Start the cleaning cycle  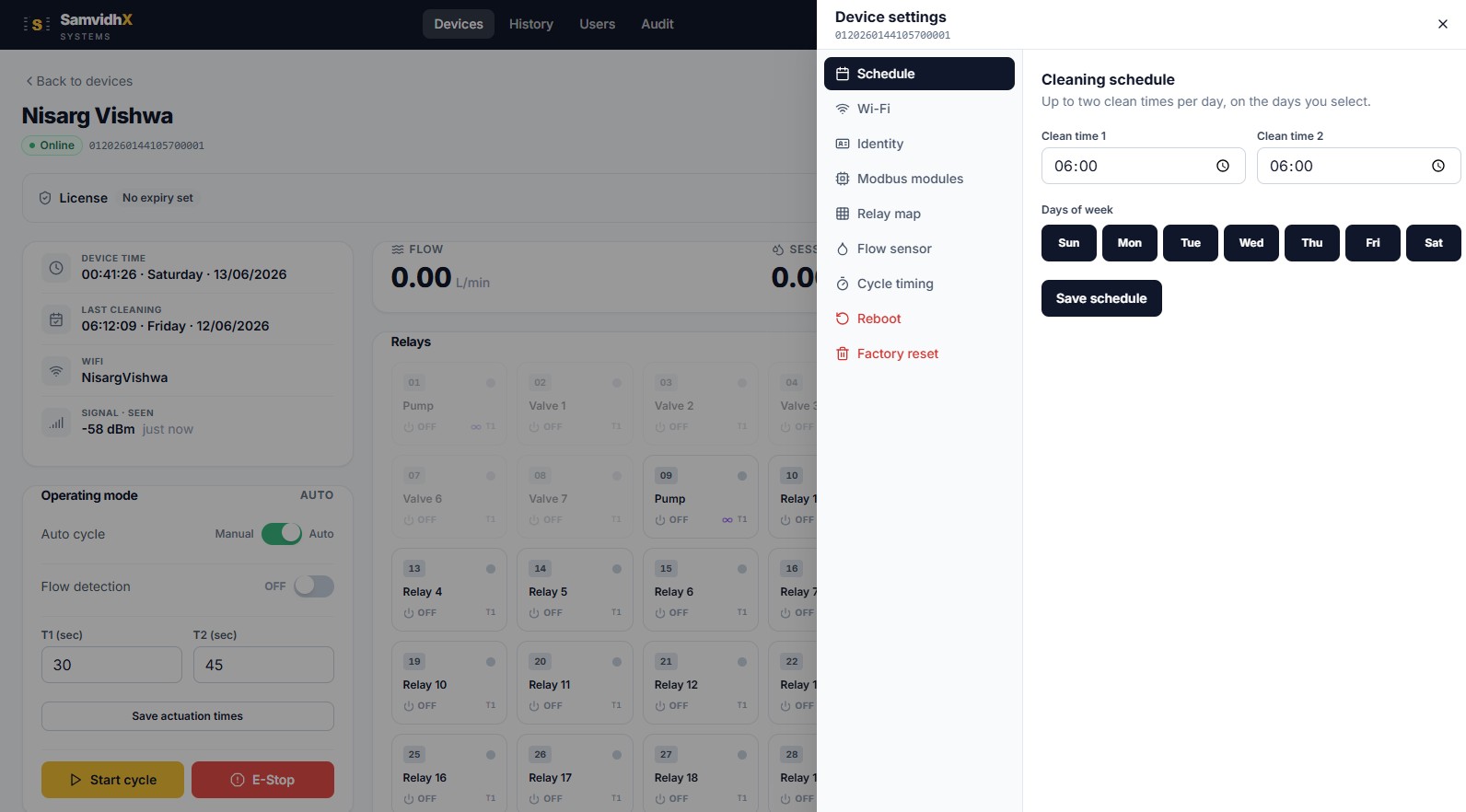112,780
